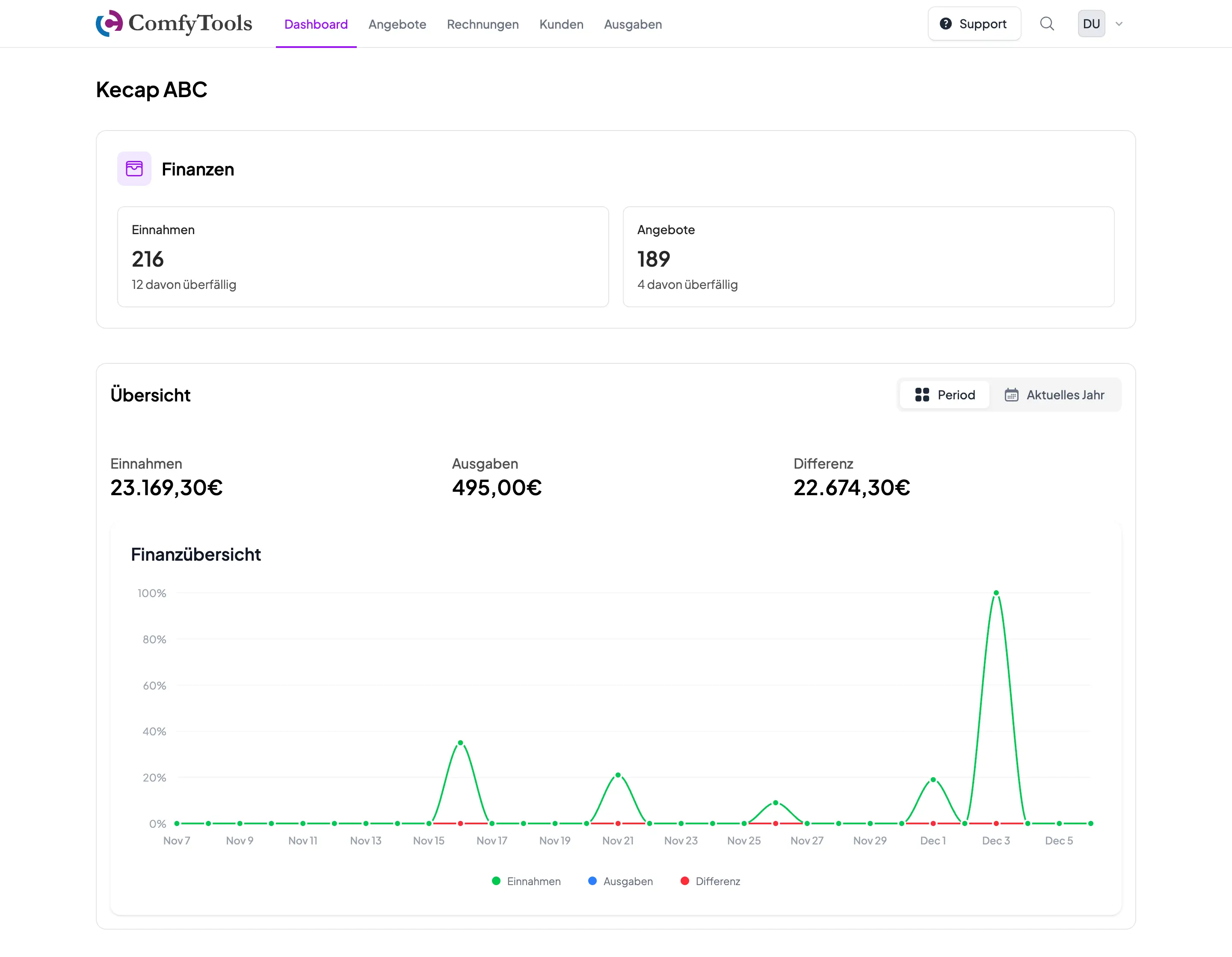Expand the account dropdown next to DU
The width and height of the screenshot is (1232, 957).
[1119, 23]
